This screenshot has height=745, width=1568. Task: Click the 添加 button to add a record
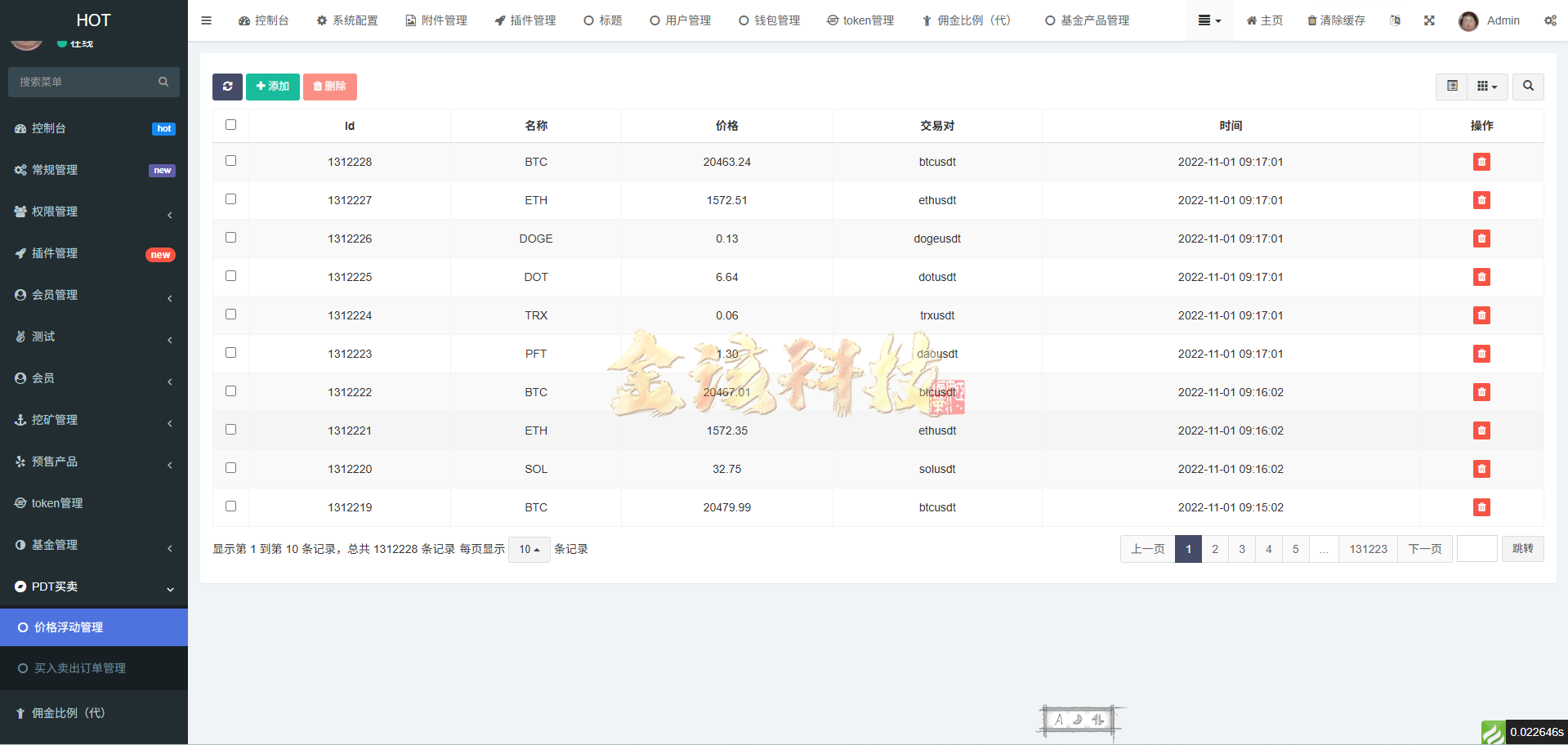[x=272, y=86]
